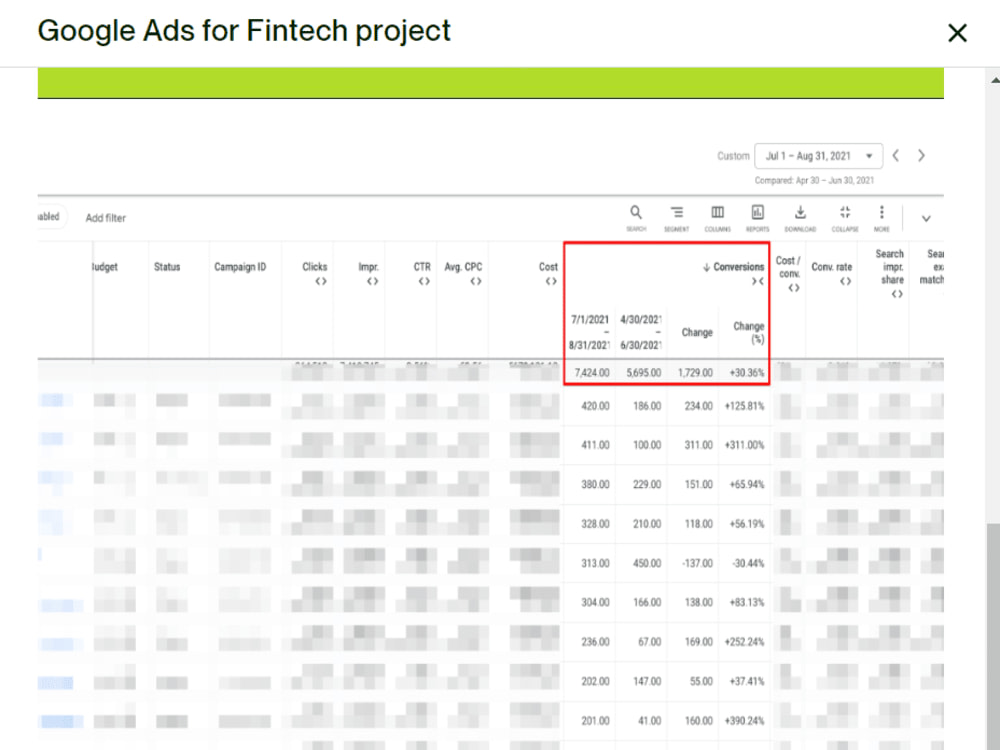Select the conversions cell 380.00
This screenshot has width=1000, height=750.
pos(595,485)
